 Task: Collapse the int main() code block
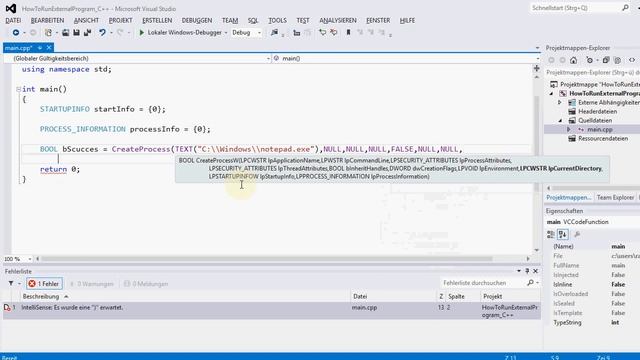click(18, 89)
